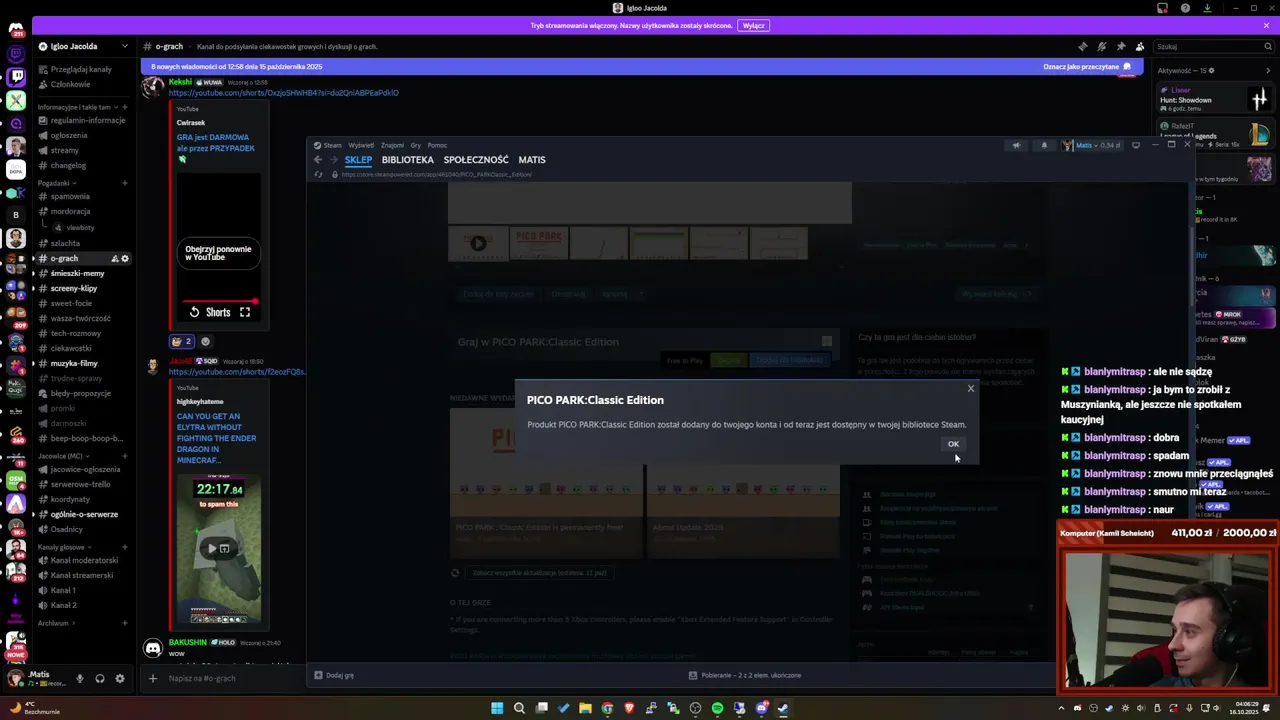
Task: Open notification settings in Discord header
Action: click(x=1102, y=46)
